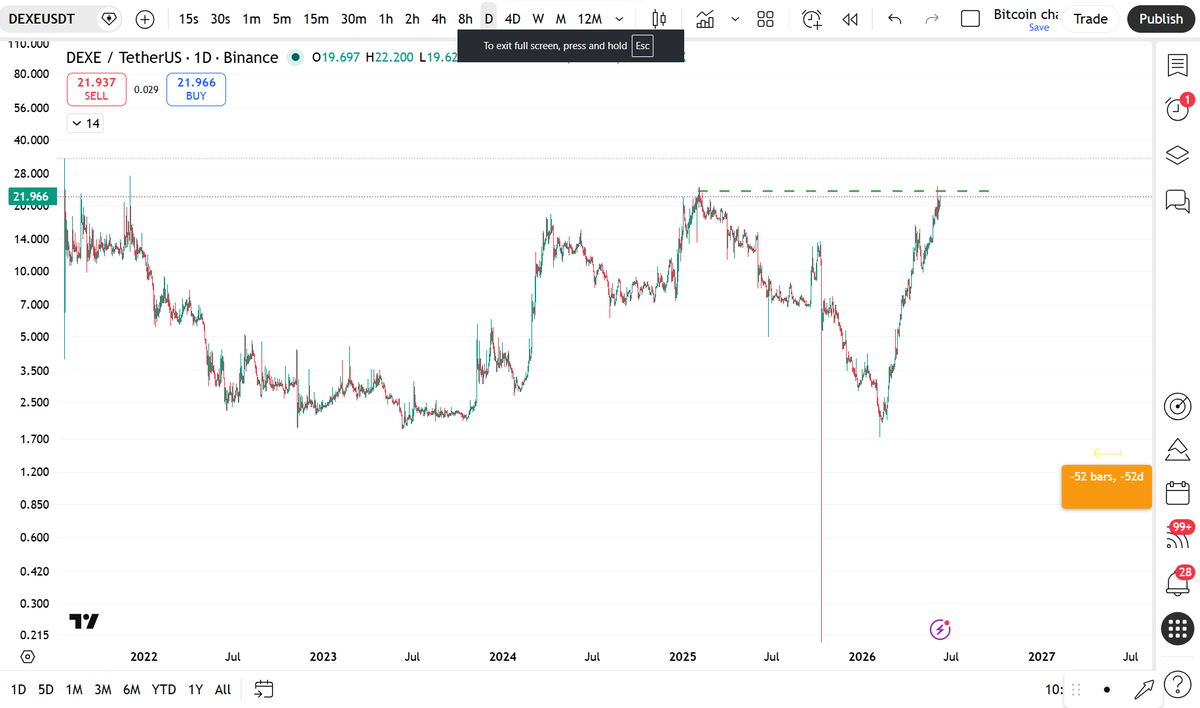The image size is (1200, 708).
Task: Open the chats speech bubble icon
Action: point(1177,200)
